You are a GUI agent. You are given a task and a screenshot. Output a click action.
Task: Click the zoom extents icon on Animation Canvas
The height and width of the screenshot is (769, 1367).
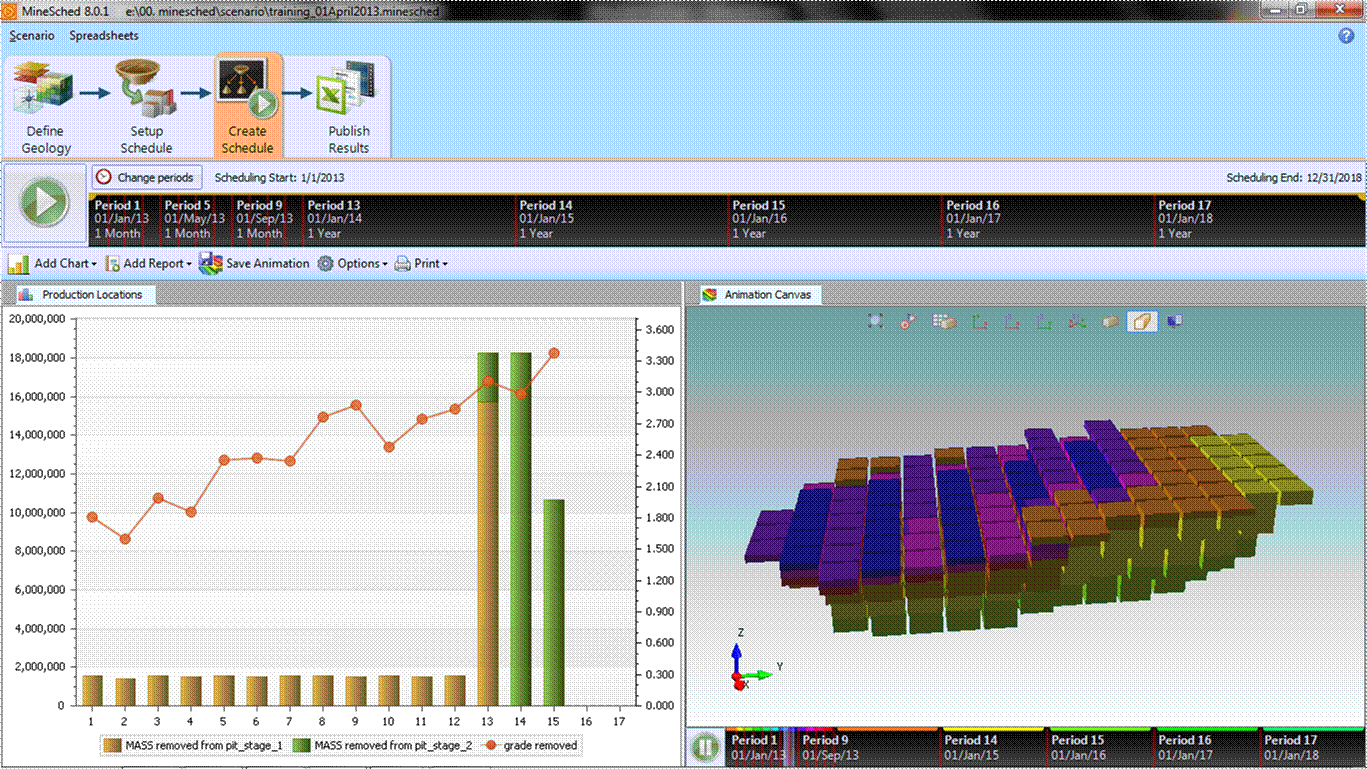[875, 320]
